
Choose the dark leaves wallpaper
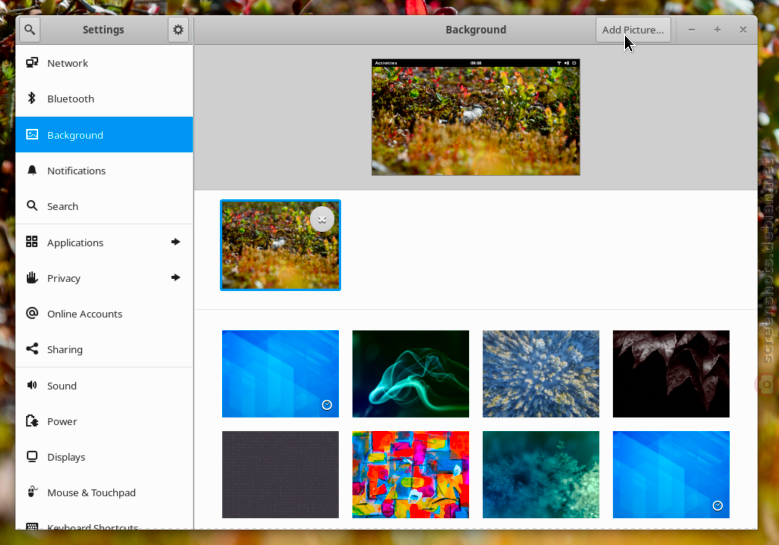point(671,374)
